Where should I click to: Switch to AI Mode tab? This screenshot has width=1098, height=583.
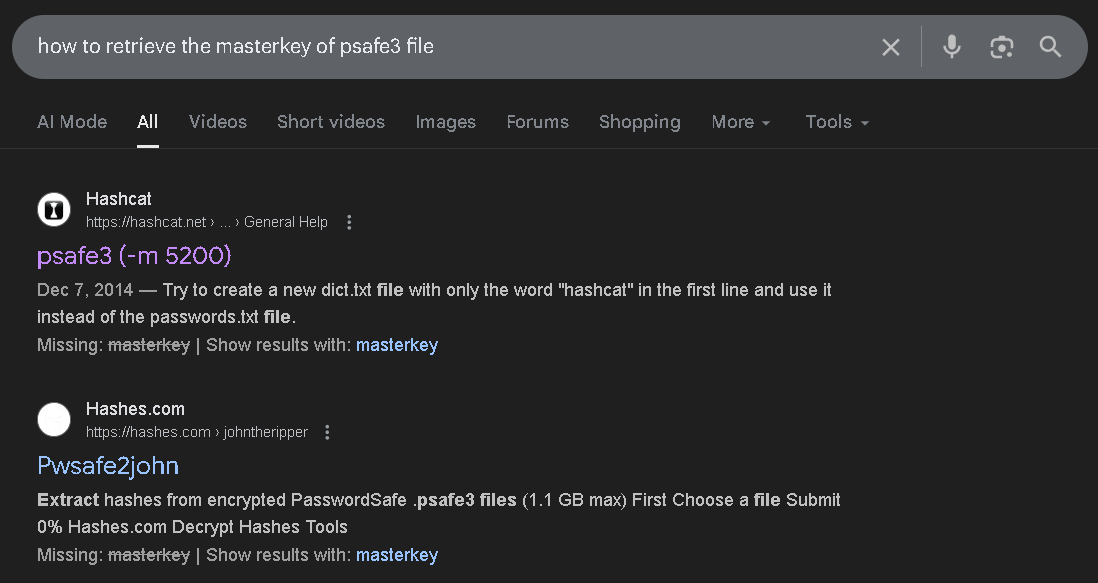click(72, 122)
